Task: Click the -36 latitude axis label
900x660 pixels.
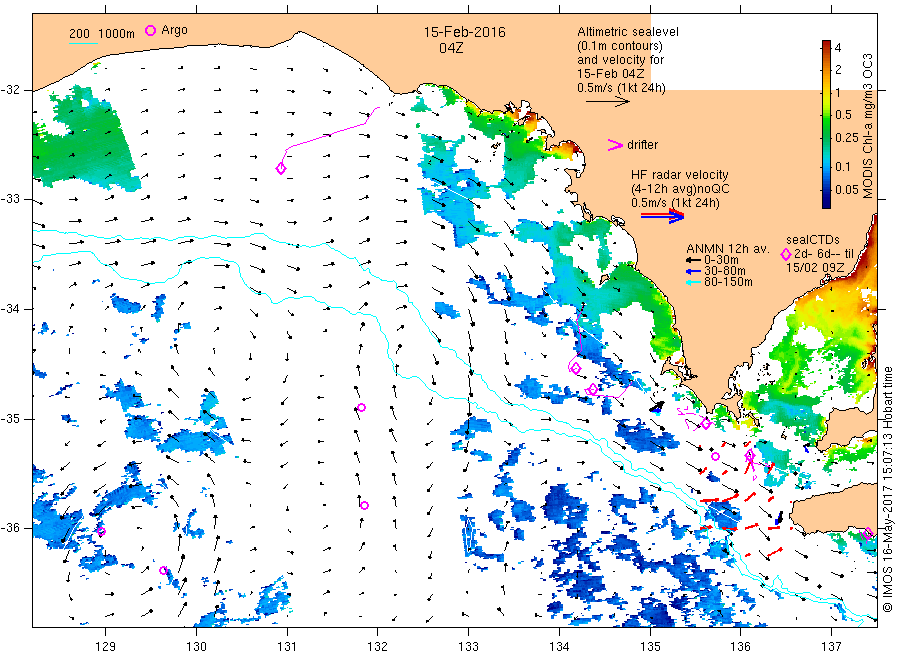Action: click(x=10, y=528)
